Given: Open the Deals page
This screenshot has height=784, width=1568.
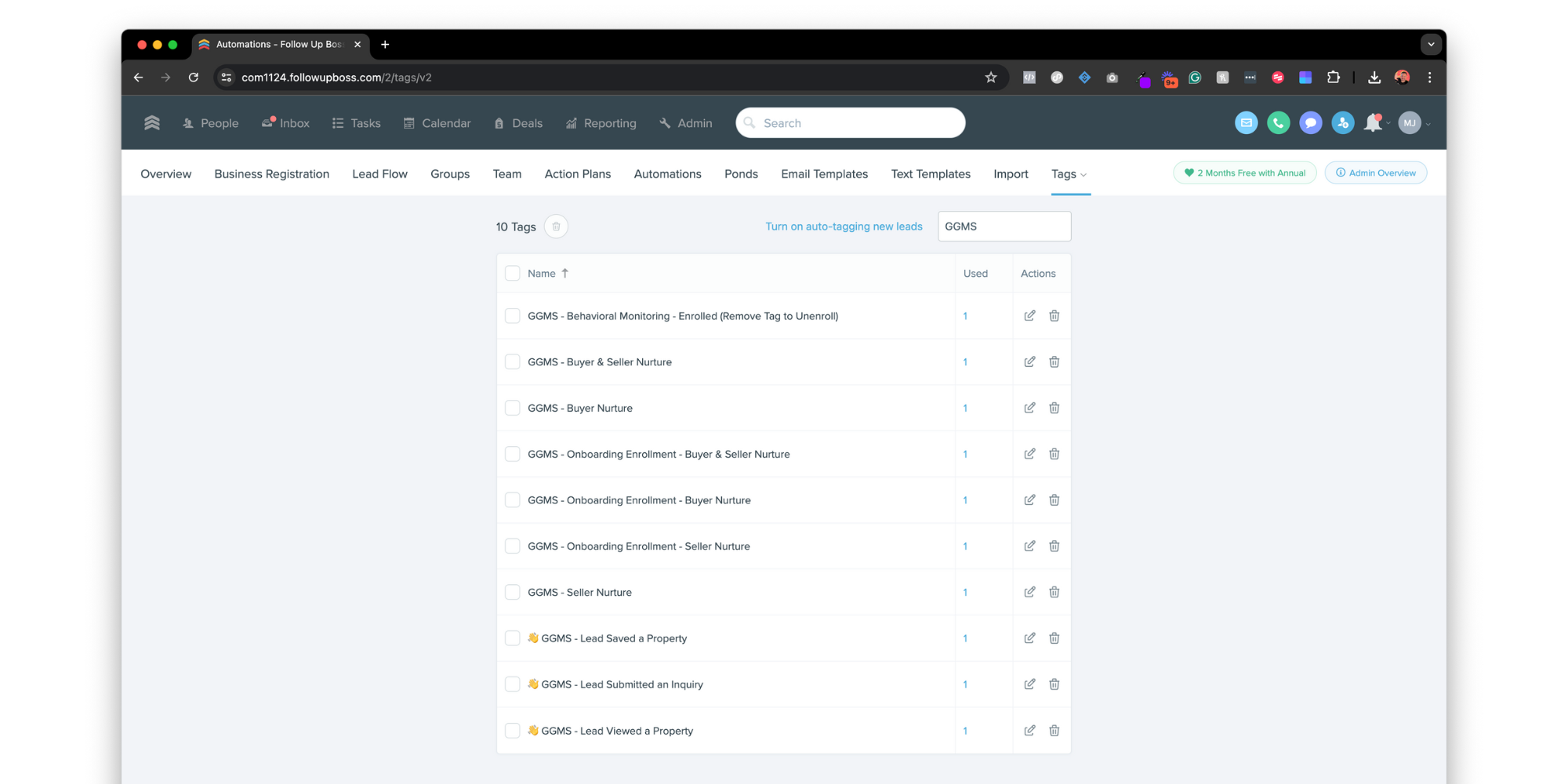Looking at the screenshot, I should [x=518, y=123].
